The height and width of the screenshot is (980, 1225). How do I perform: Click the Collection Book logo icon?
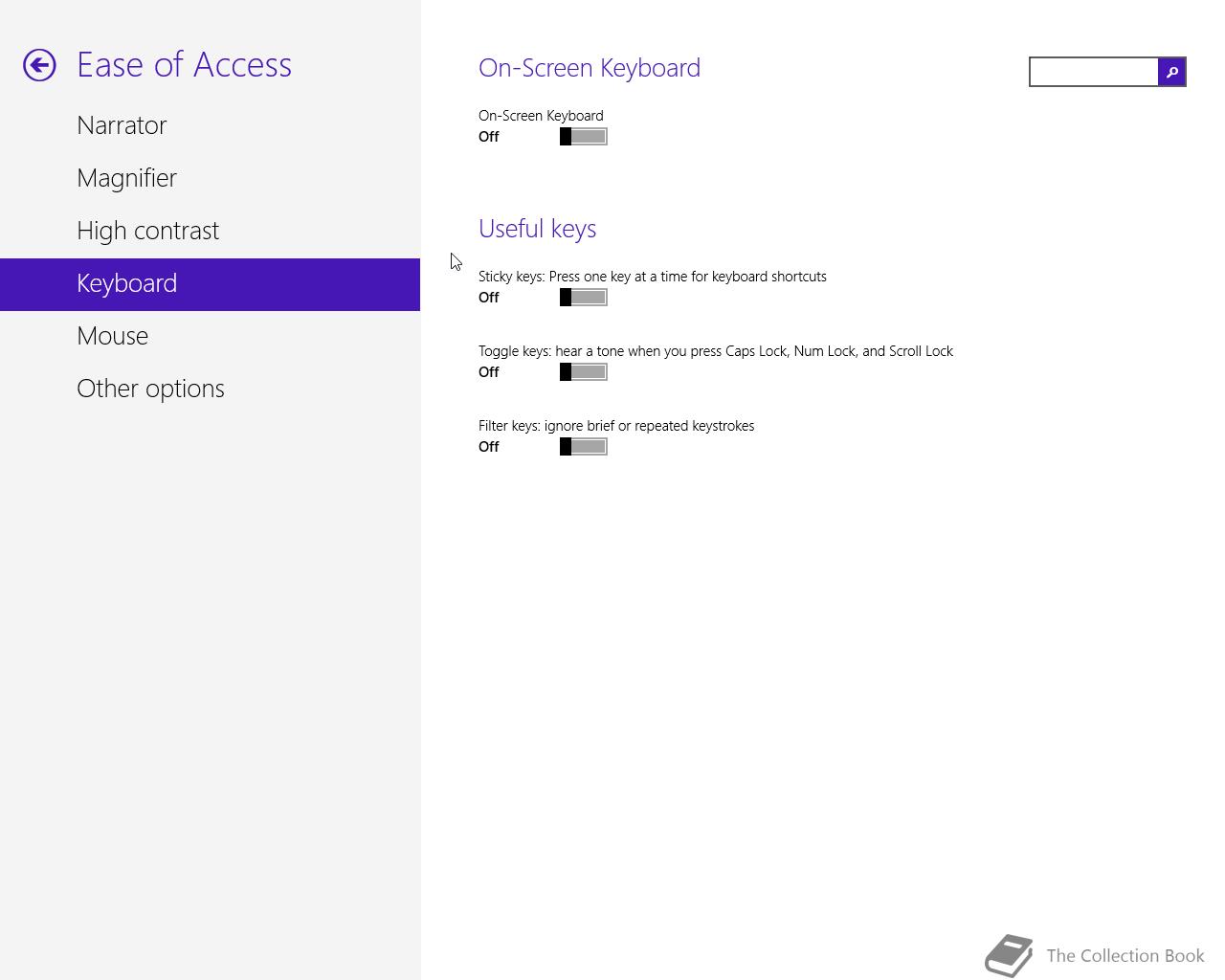point(1009,955)
